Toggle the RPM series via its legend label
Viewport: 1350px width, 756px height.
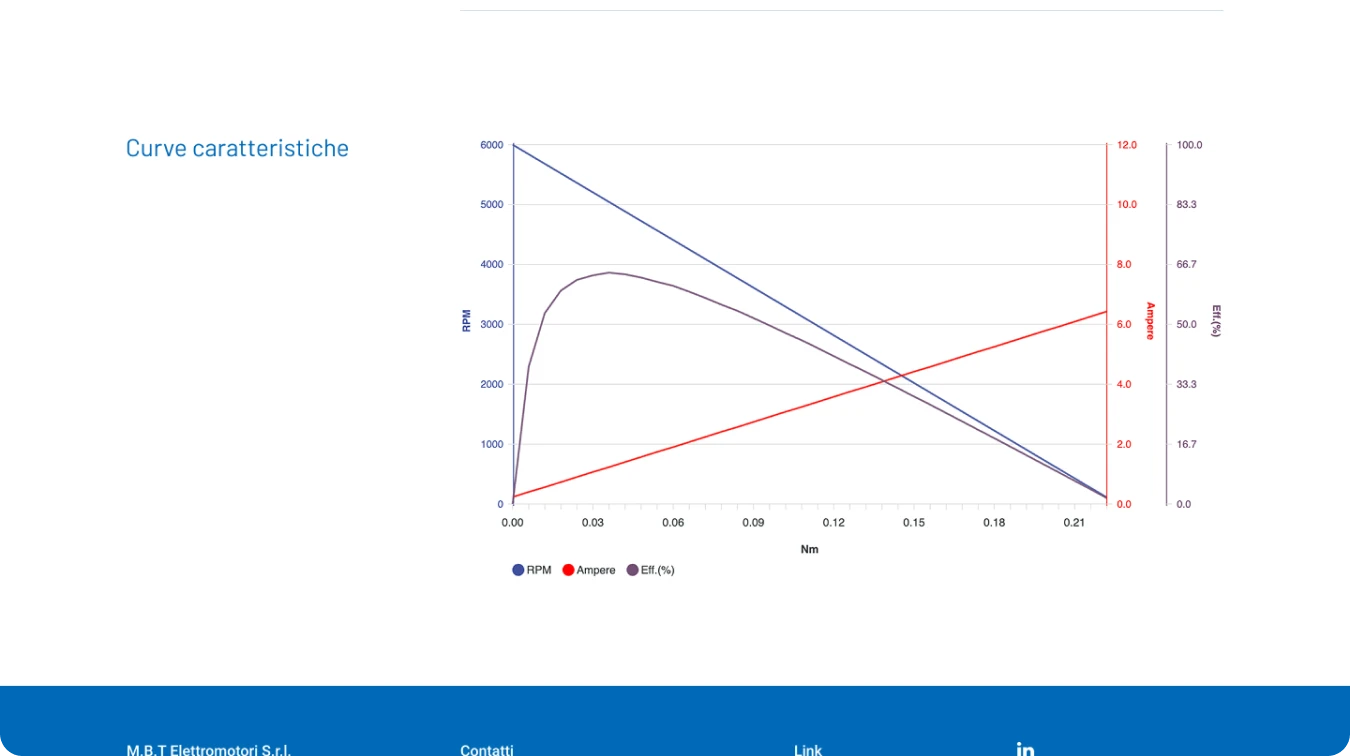point(539,570)
